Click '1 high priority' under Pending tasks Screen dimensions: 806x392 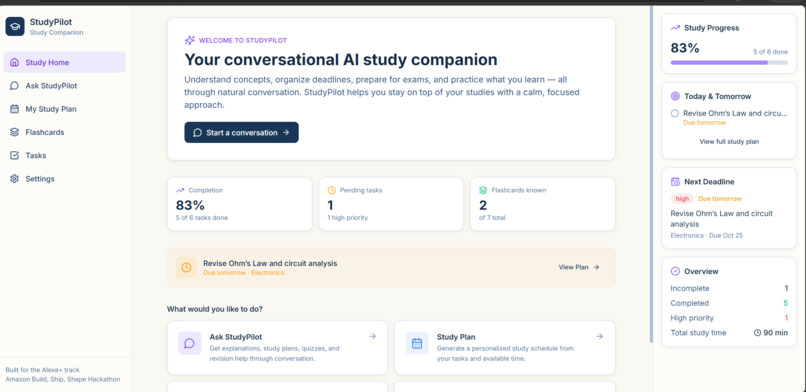pos(347,218)
